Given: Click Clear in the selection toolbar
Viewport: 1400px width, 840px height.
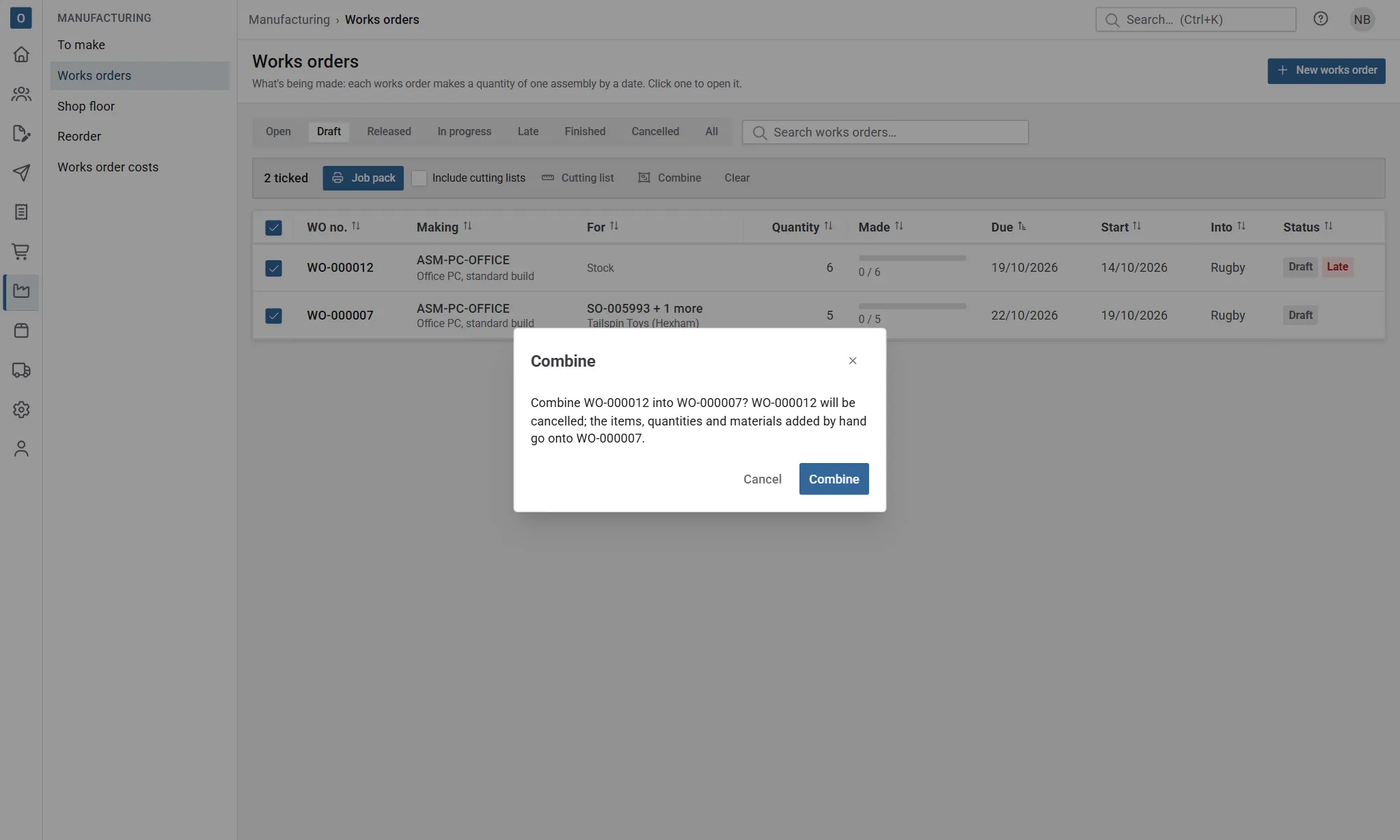Looking at the screenshot, I should 737,178.
